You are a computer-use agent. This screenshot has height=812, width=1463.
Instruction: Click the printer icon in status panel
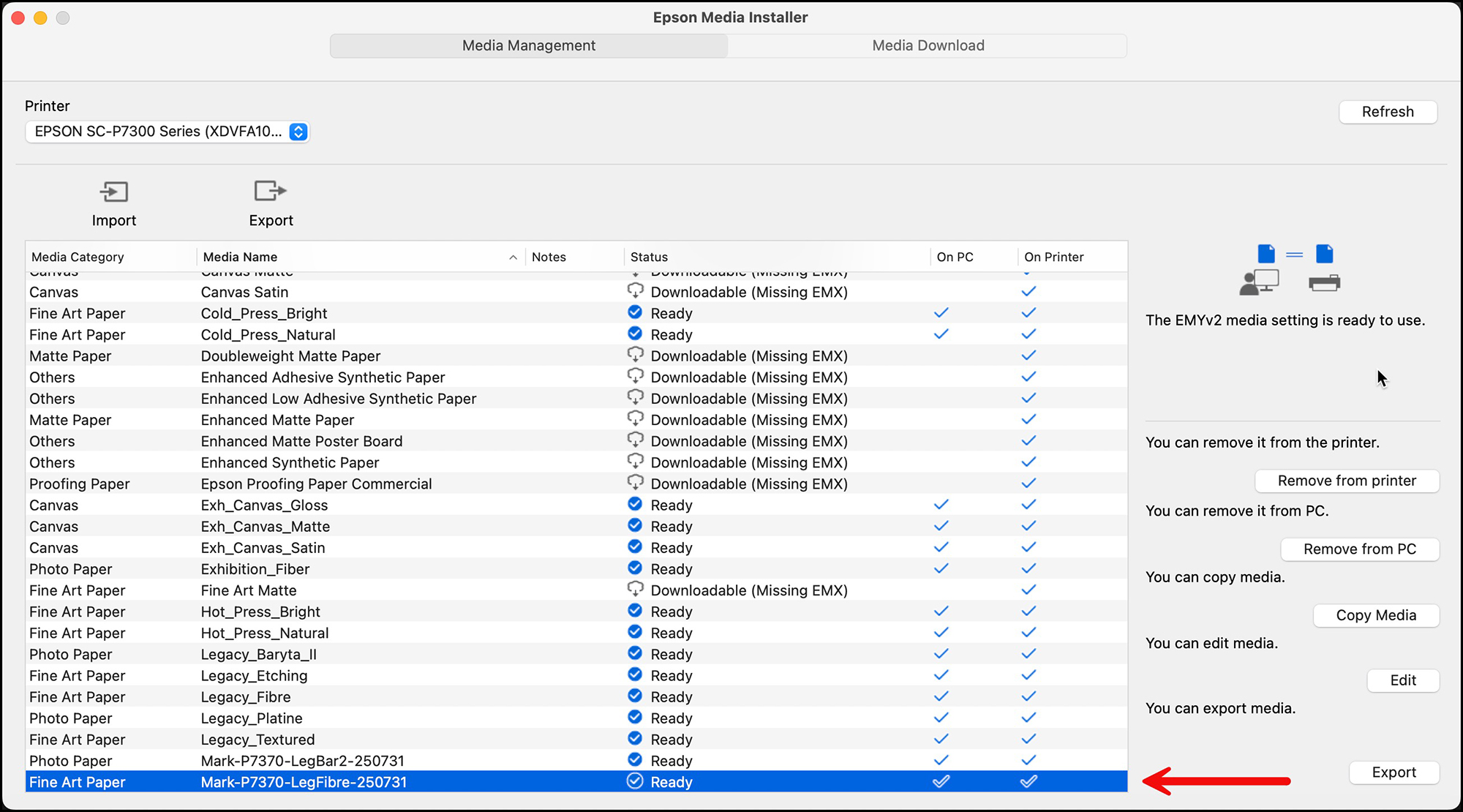pyautogui.click(x=1324, y=282)
